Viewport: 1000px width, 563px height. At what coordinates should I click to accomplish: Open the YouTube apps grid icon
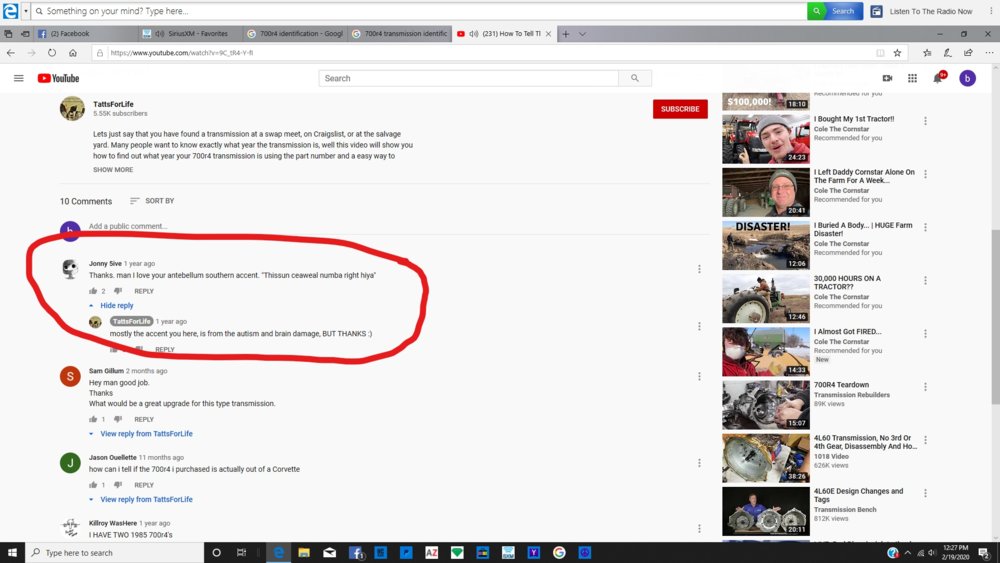tap(912, 78)
